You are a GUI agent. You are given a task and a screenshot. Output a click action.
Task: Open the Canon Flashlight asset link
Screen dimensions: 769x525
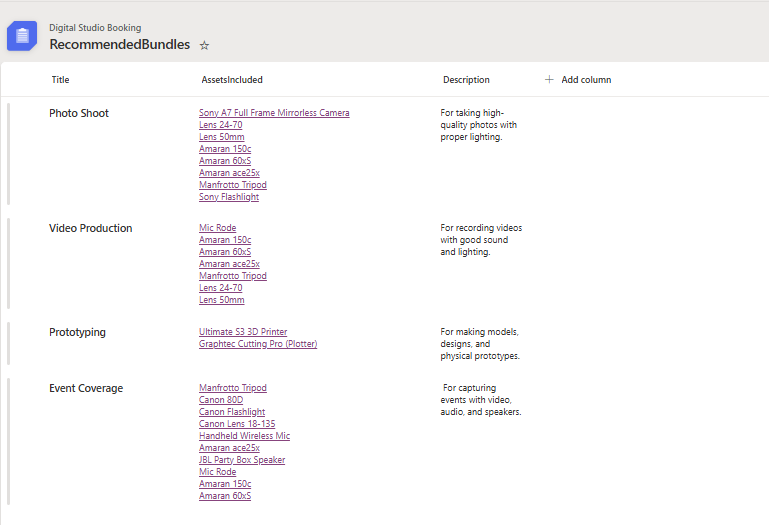232,412
